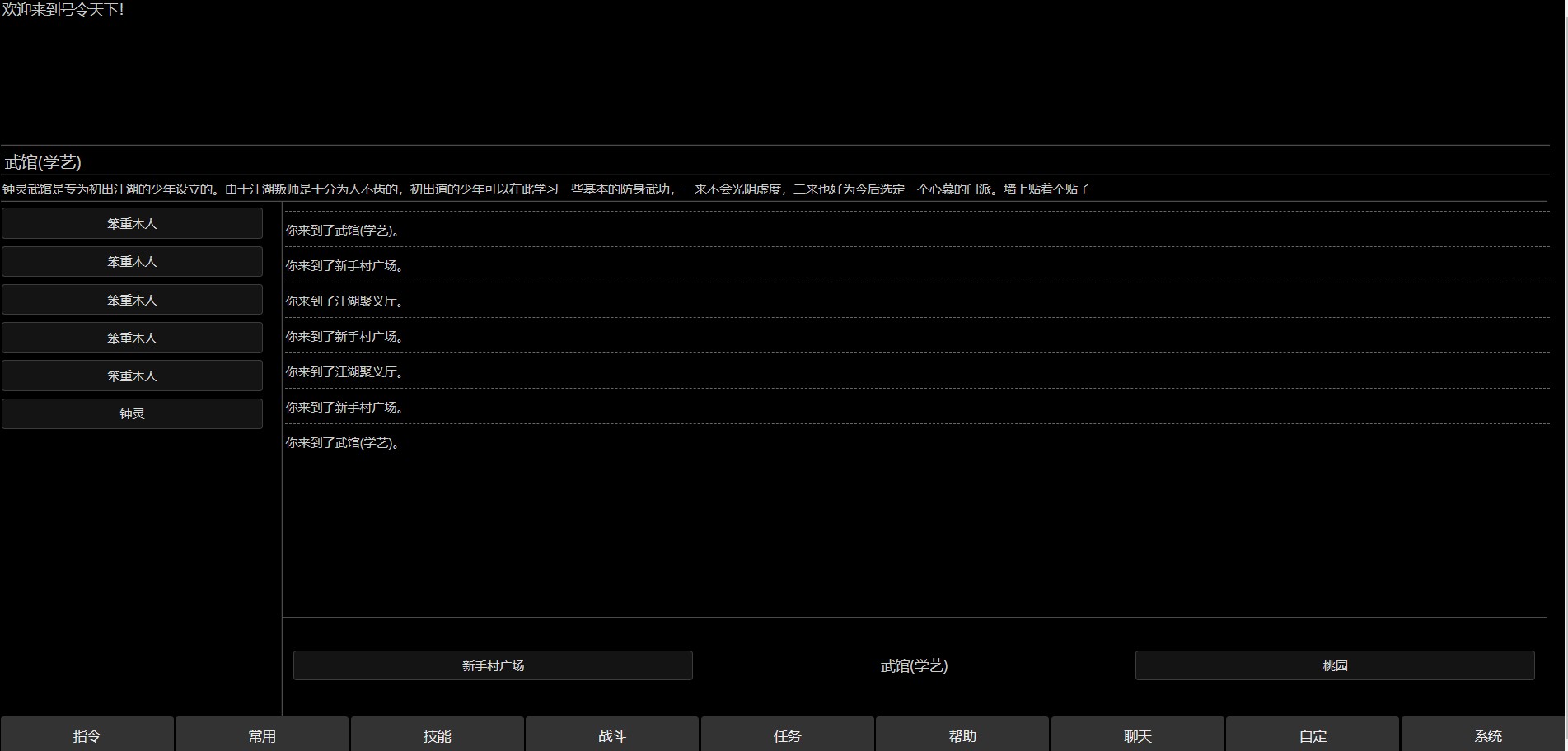Viewport: 1568px width, 751px height.
Task: Click the 钟灵武馆 room description text
Action: 546,189
